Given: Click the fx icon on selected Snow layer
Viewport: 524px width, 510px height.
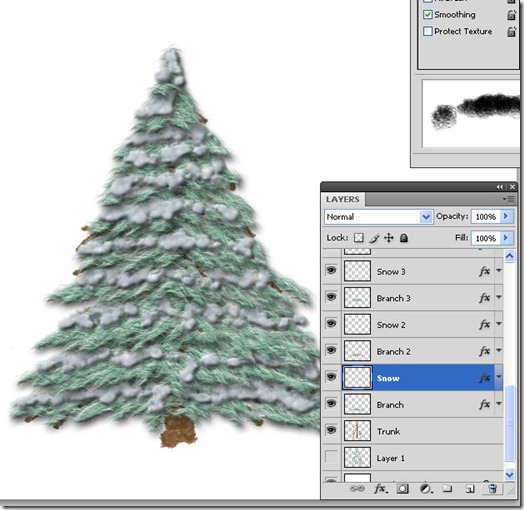Looking at the screenshot, I should [x=485, y=378].
